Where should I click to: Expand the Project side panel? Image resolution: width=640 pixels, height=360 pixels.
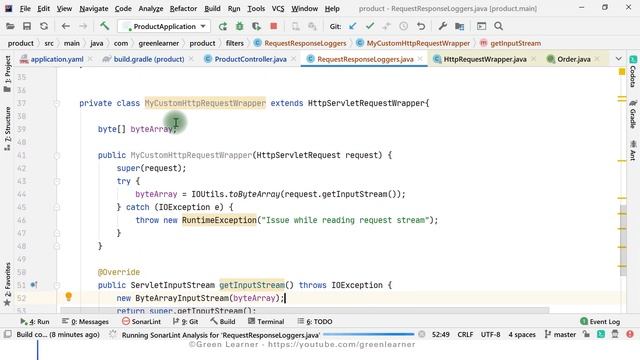coord(7,74)
